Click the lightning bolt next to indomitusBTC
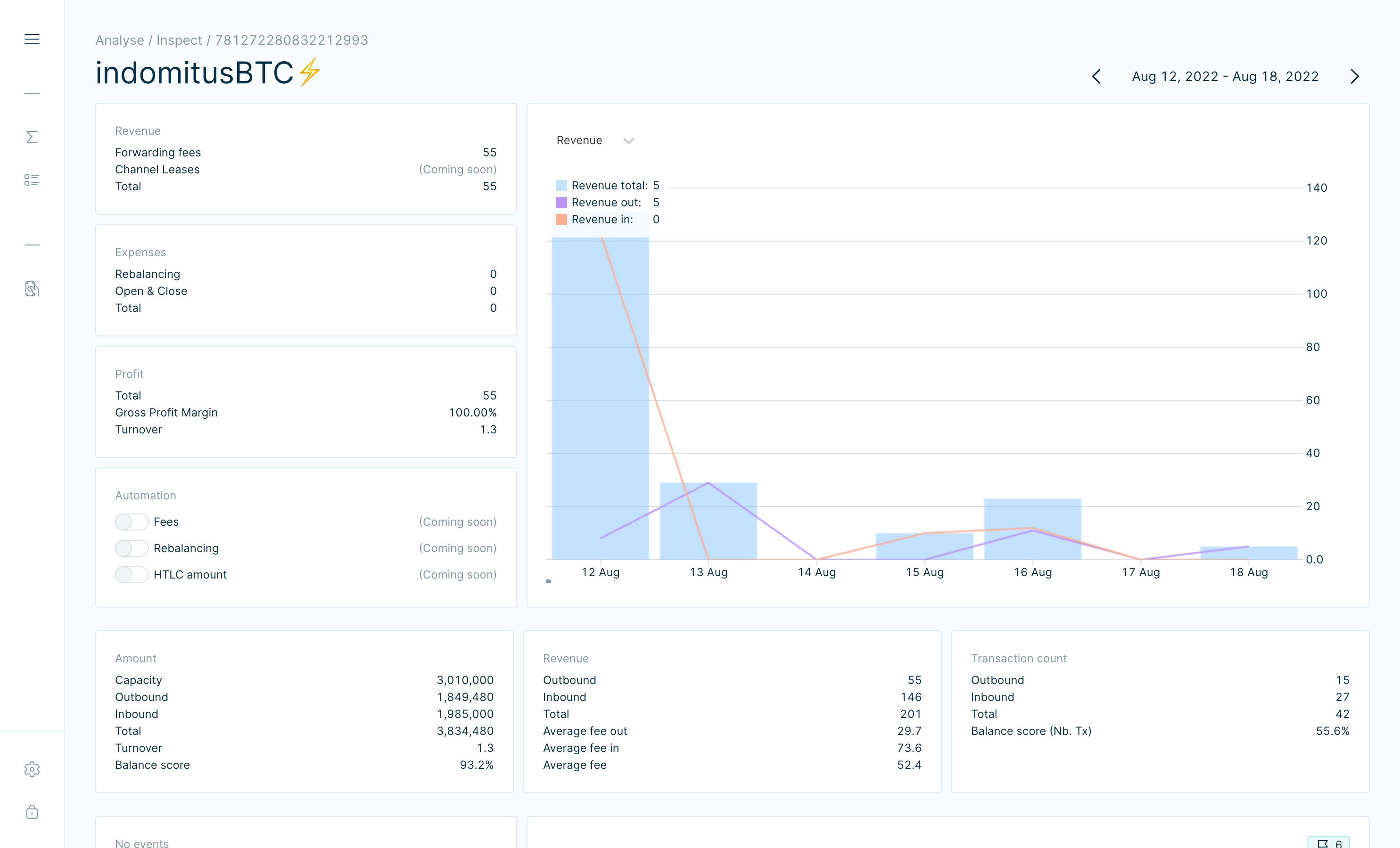The height and width of the screenshot is (848, 1400). pos(310,72)
